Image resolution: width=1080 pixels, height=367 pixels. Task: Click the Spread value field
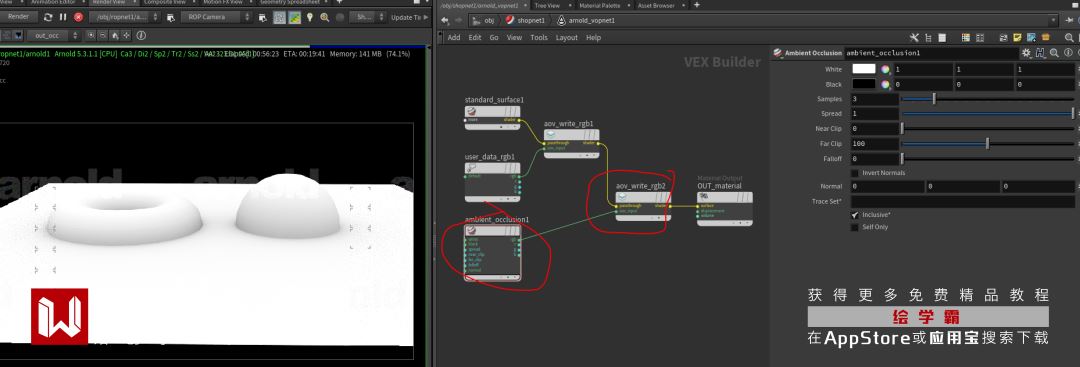[x=875, y=114]
